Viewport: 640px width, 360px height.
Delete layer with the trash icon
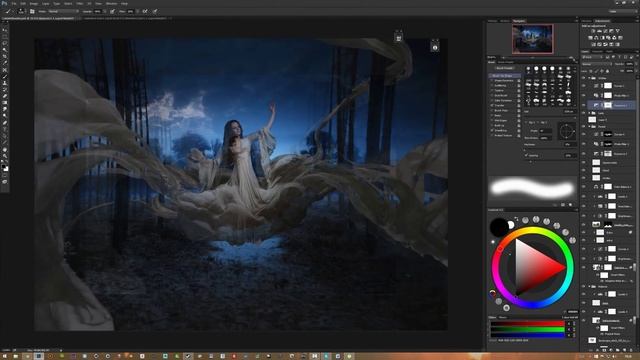[x=631, y=350]
